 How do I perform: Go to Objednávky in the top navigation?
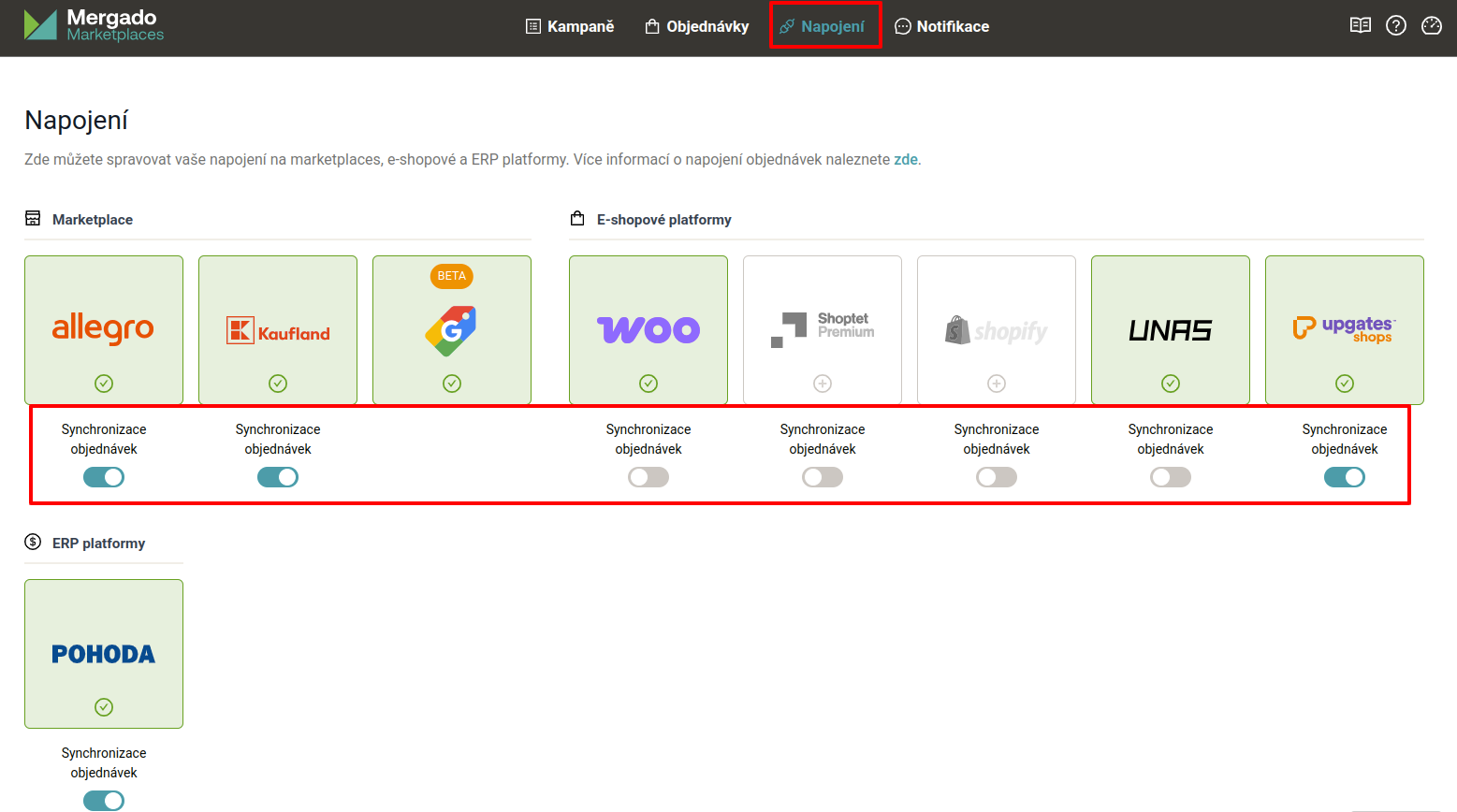pos(697,26)
